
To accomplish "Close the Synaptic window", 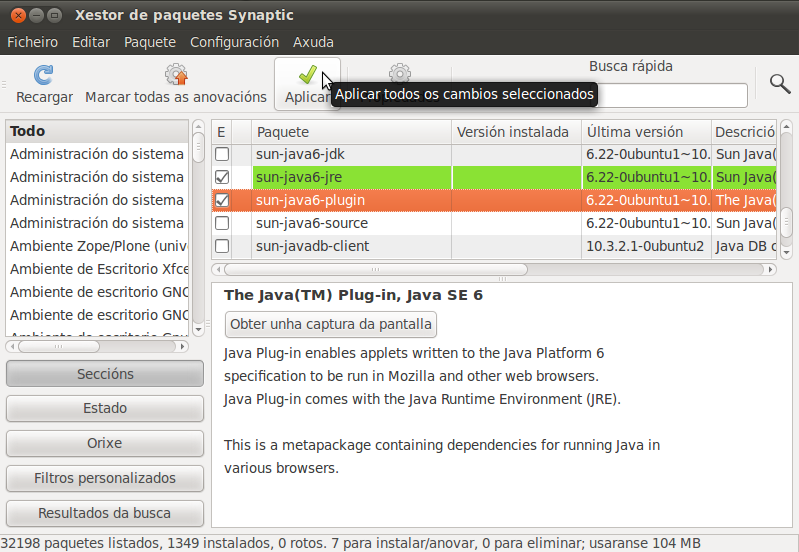I will (18, 15).
